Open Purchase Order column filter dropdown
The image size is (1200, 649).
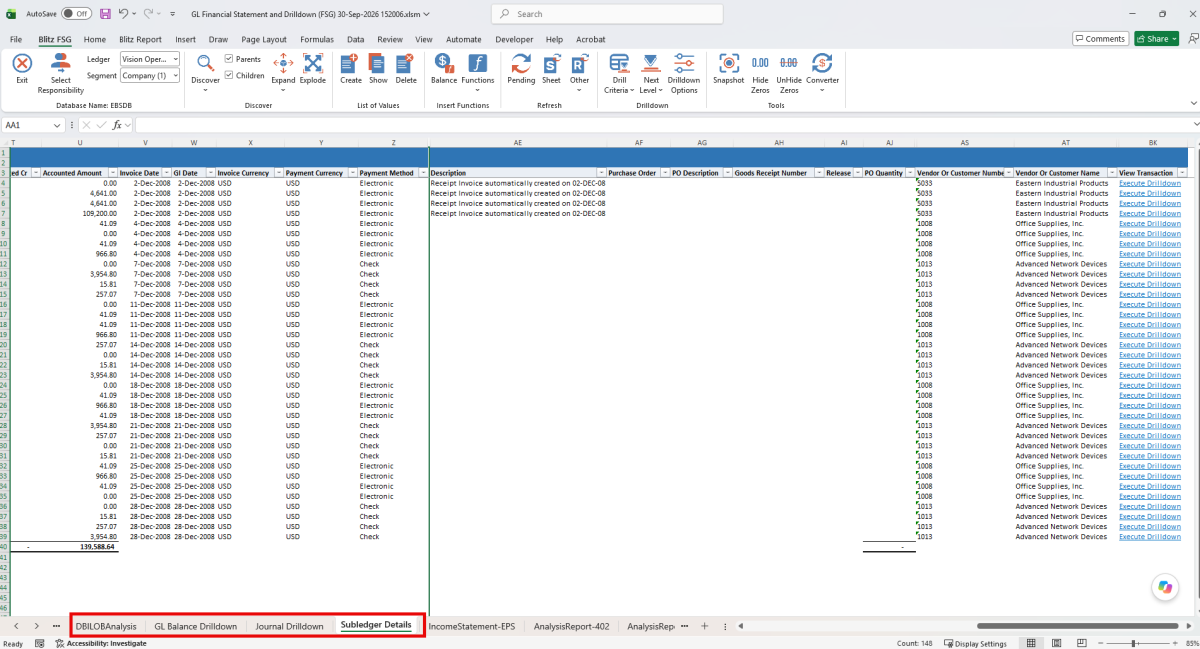[665, 173]
